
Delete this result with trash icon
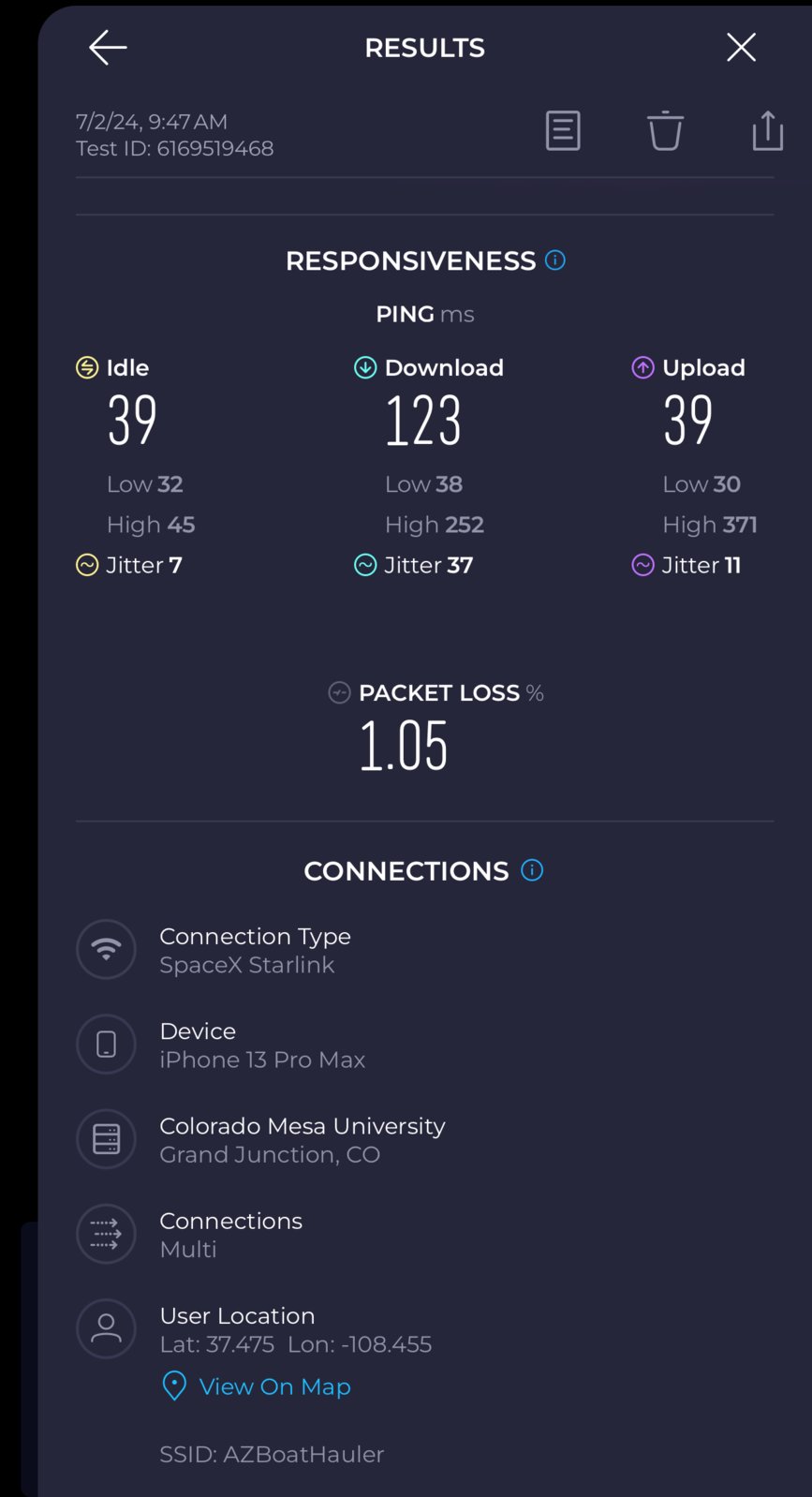click(665, 130)
